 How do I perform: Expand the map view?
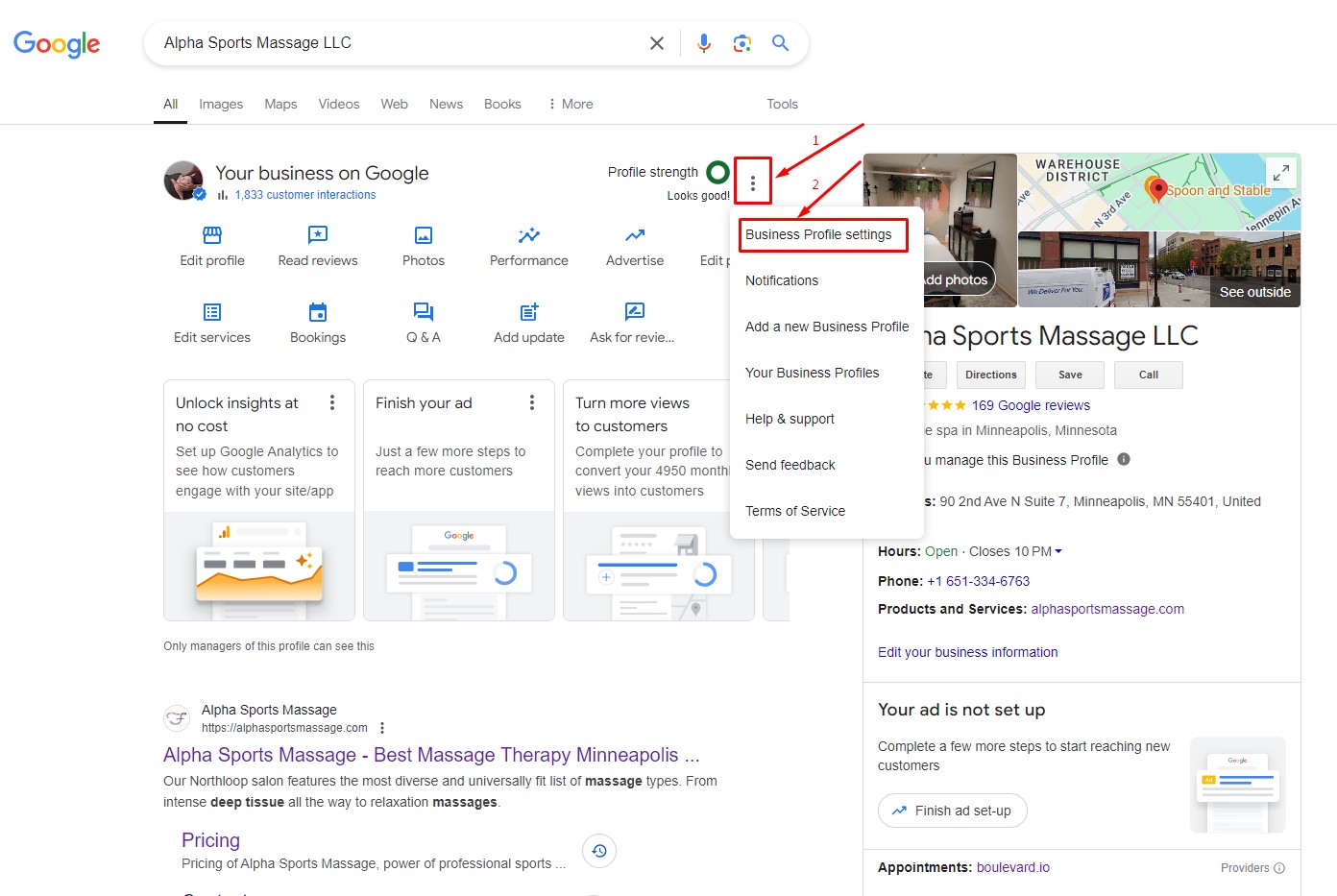pos(1281,173)
